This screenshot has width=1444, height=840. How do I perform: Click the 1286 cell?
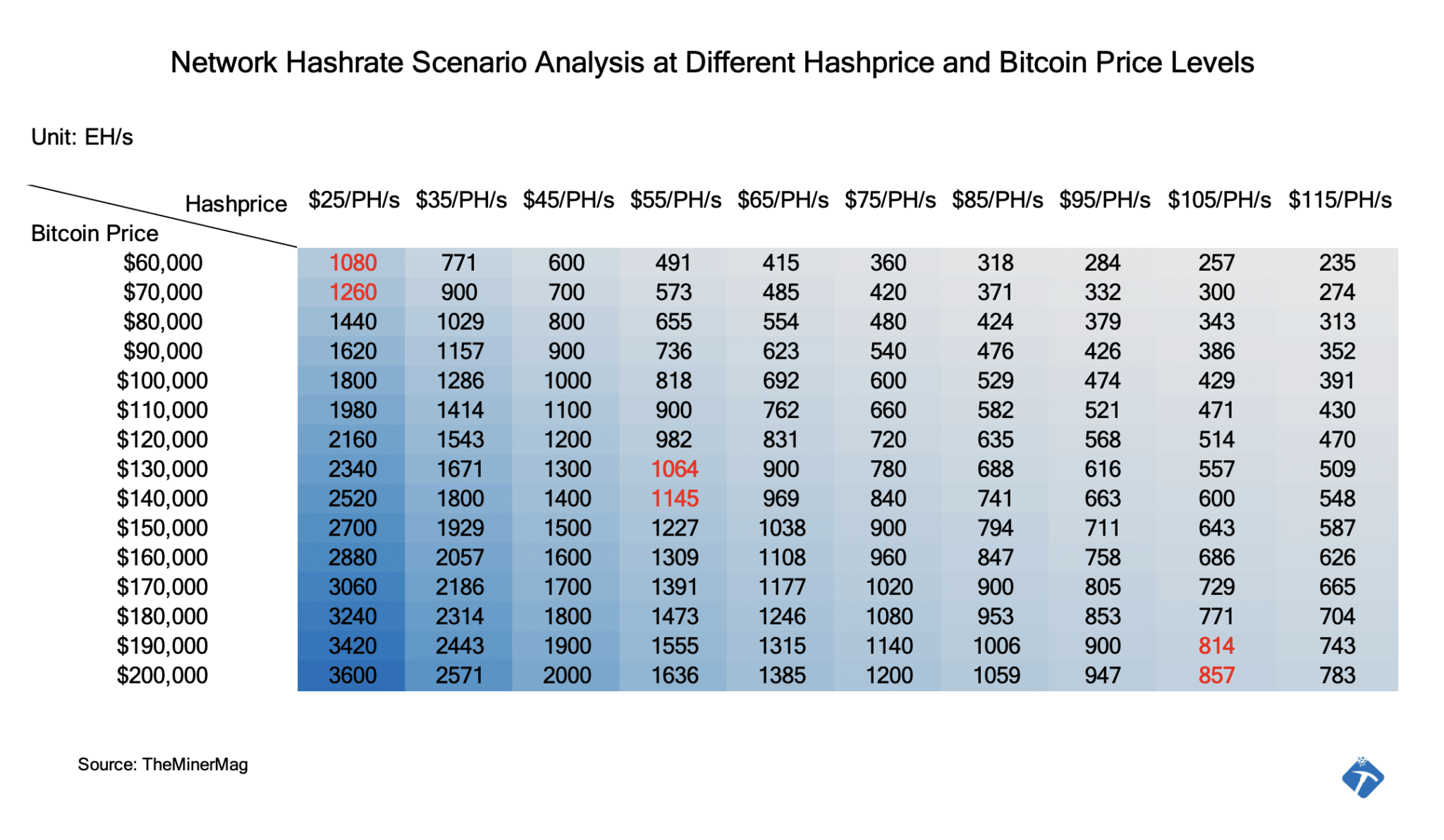click(x=460, y=381)
